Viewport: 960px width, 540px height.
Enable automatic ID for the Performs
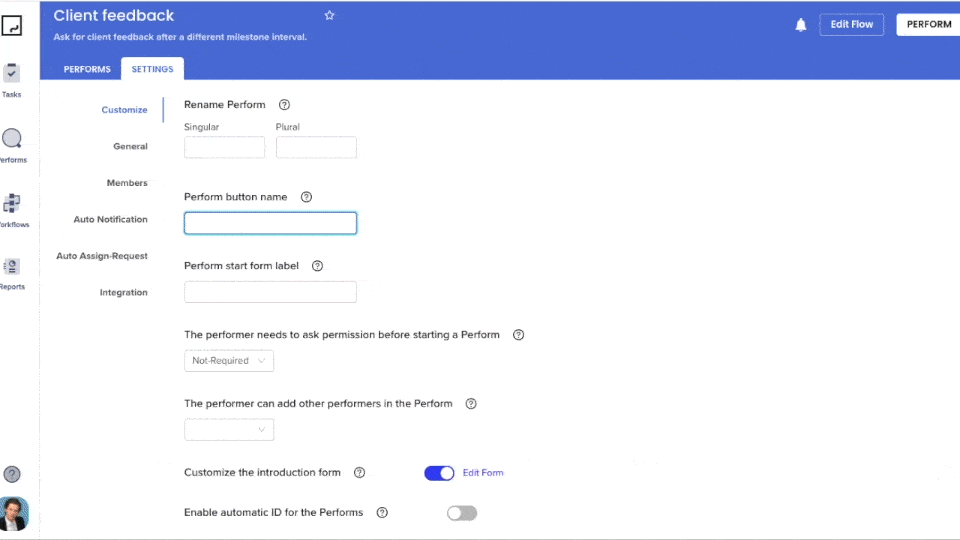[462, 513]
